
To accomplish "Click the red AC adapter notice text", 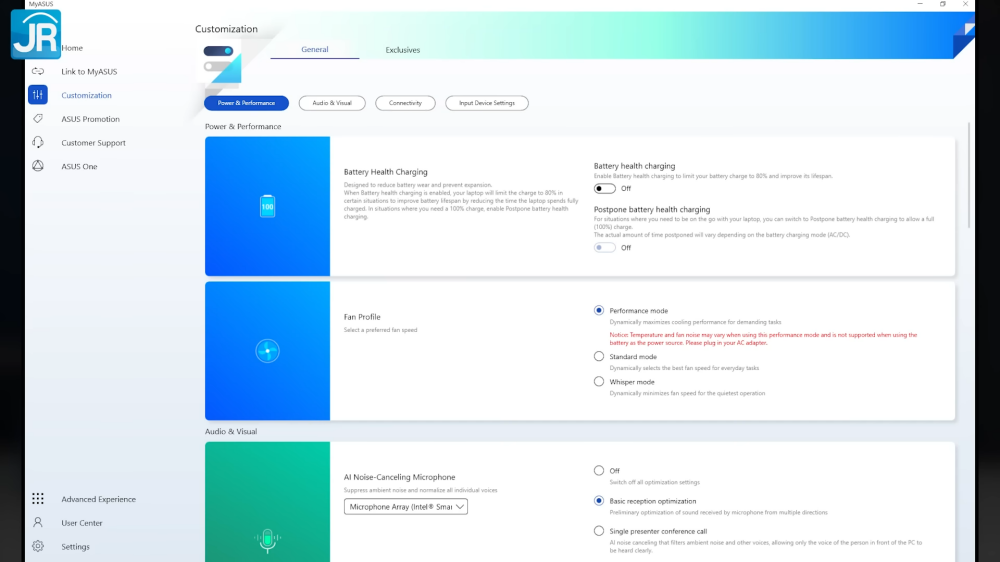I will pos(763,339).
